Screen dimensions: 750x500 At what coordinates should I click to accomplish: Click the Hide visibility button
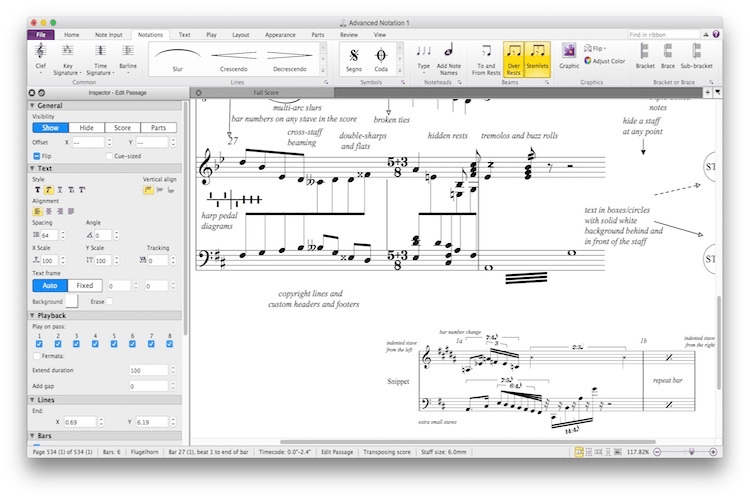pos(87,128)
